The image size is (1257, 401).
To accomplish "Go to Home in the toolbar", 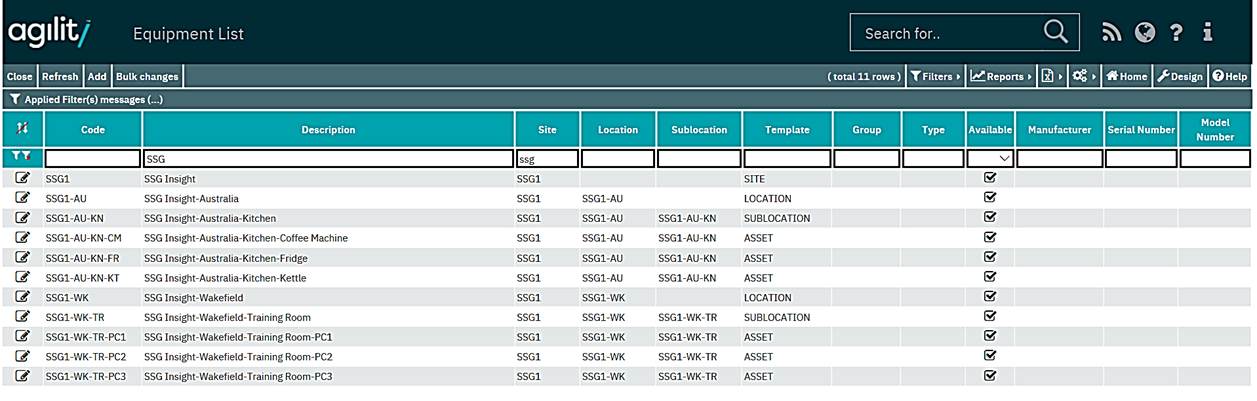I will (x=1126, y=76).
